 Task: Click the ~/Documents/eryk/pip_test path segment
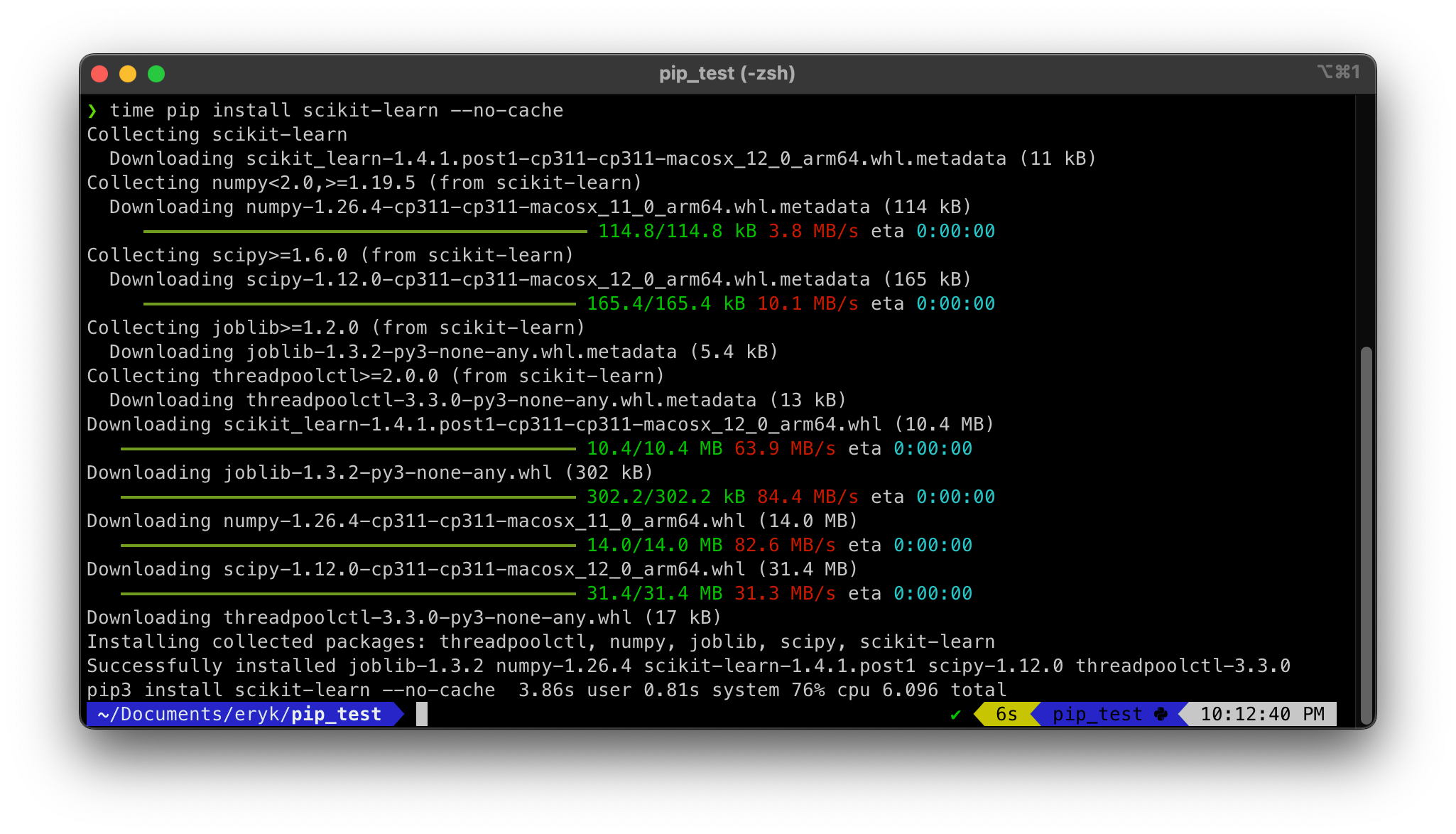pos(240,714)
